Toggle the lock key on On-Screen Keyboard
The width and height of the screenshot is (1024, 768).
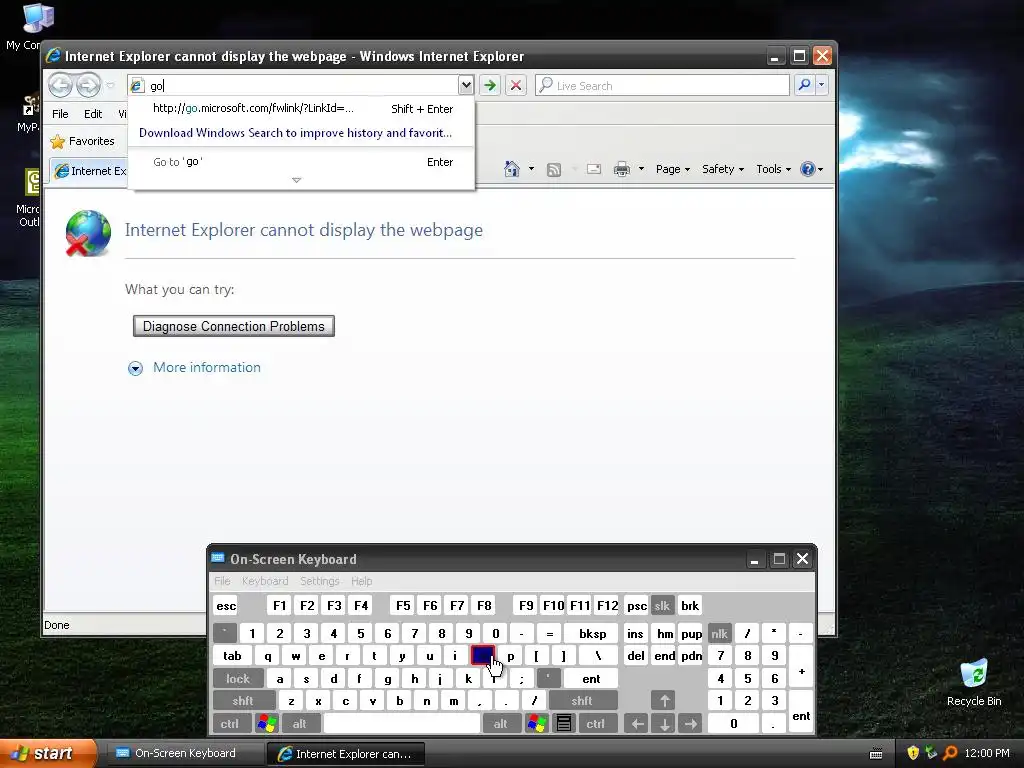click(238, 679)
